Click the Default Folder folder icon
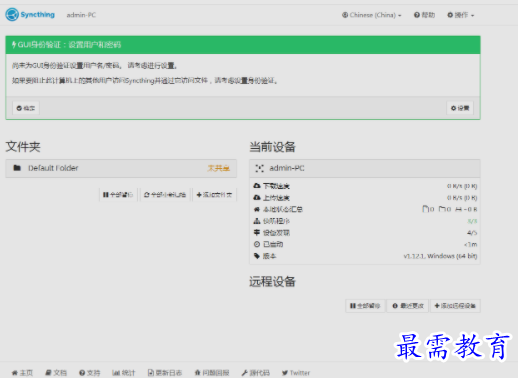Screen dimensions: 518x378 click(17, 168)
